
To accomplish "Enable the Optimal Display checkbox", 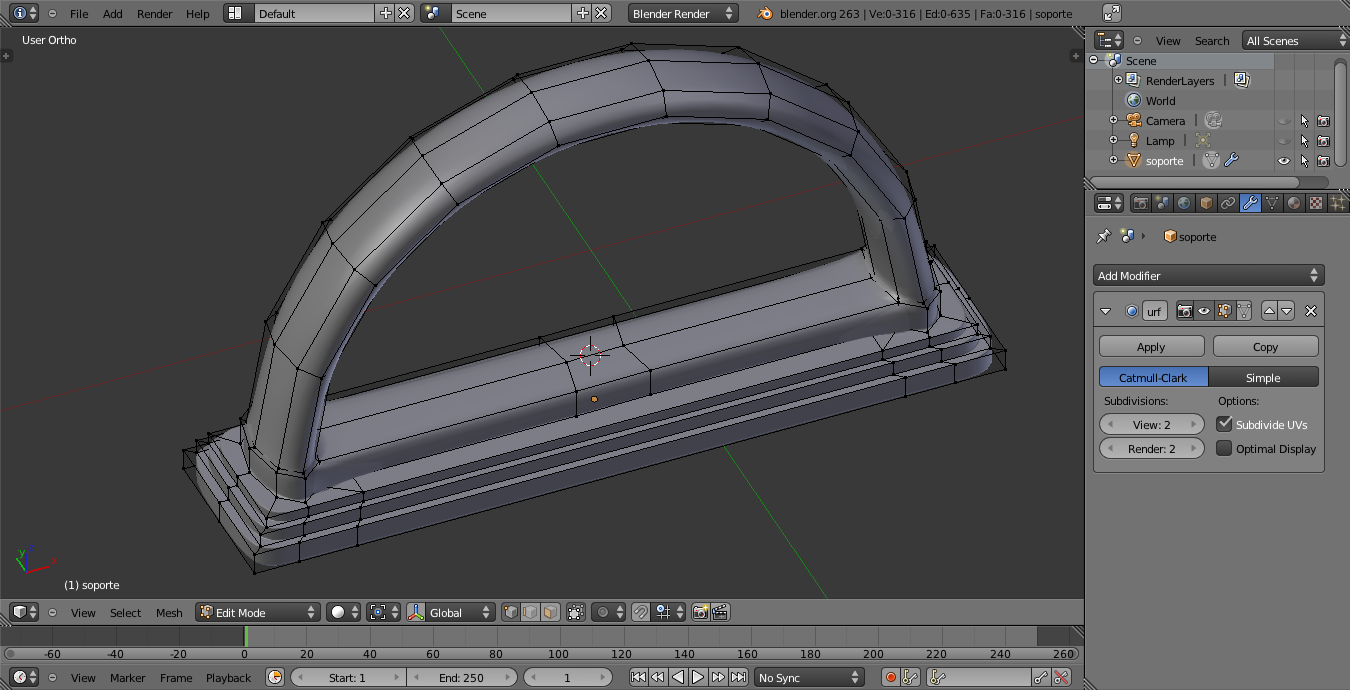I will 1225,448.
